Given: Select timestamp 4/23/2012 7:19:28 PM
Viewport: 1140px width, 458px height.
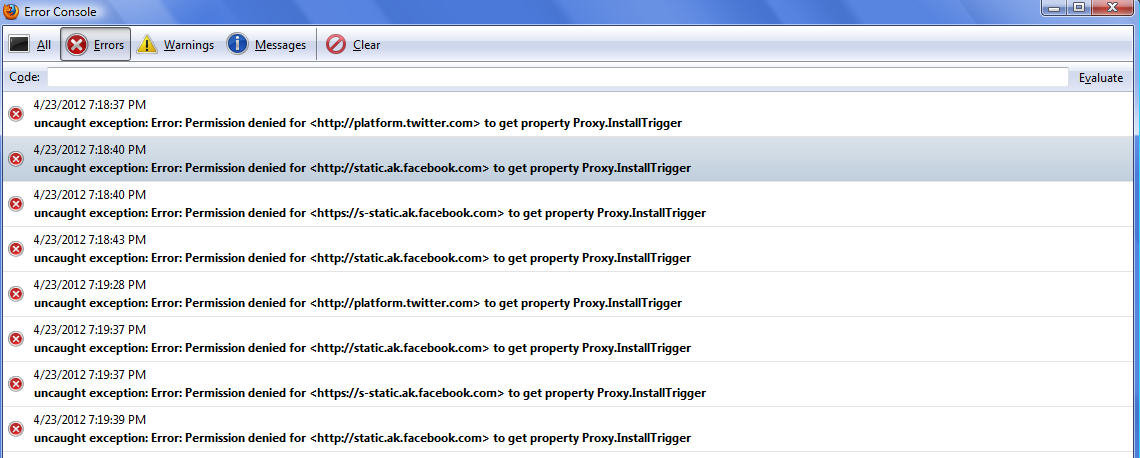Looking at the screenshot, I should point(90,284).
